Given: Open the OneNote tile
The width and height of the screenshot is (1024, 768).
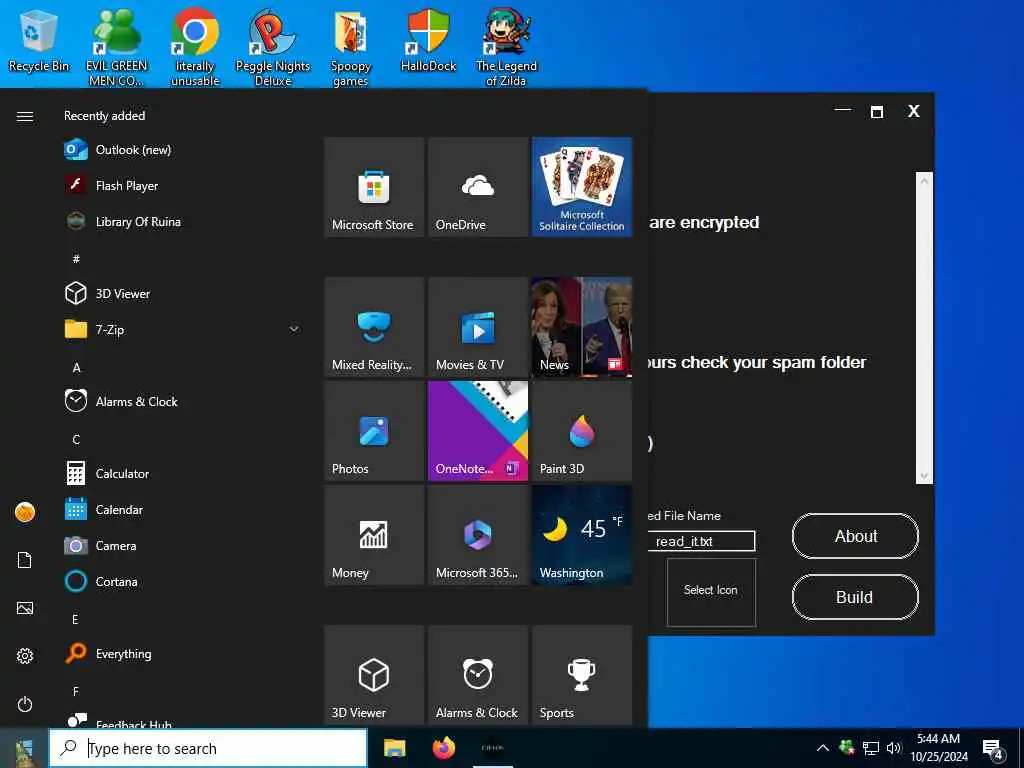Looking at the screenshot, I should (x=478, y=431).
